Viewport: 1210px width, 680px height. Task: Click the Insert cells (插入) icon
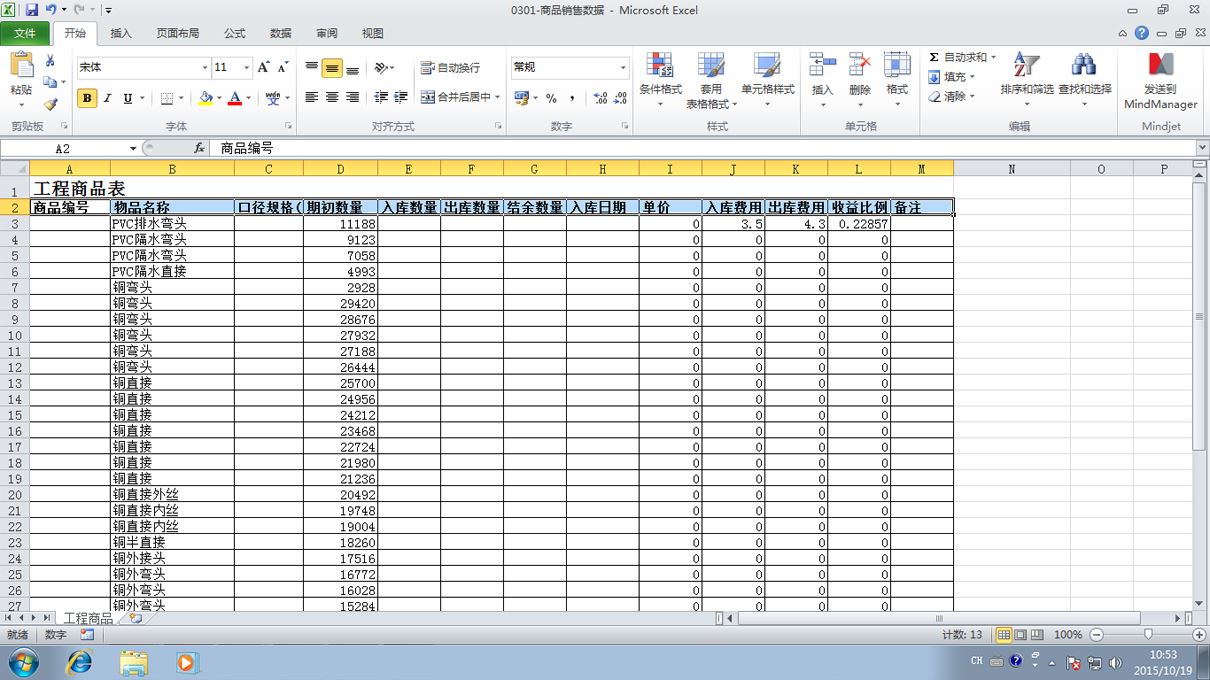(x=822, y=66)
